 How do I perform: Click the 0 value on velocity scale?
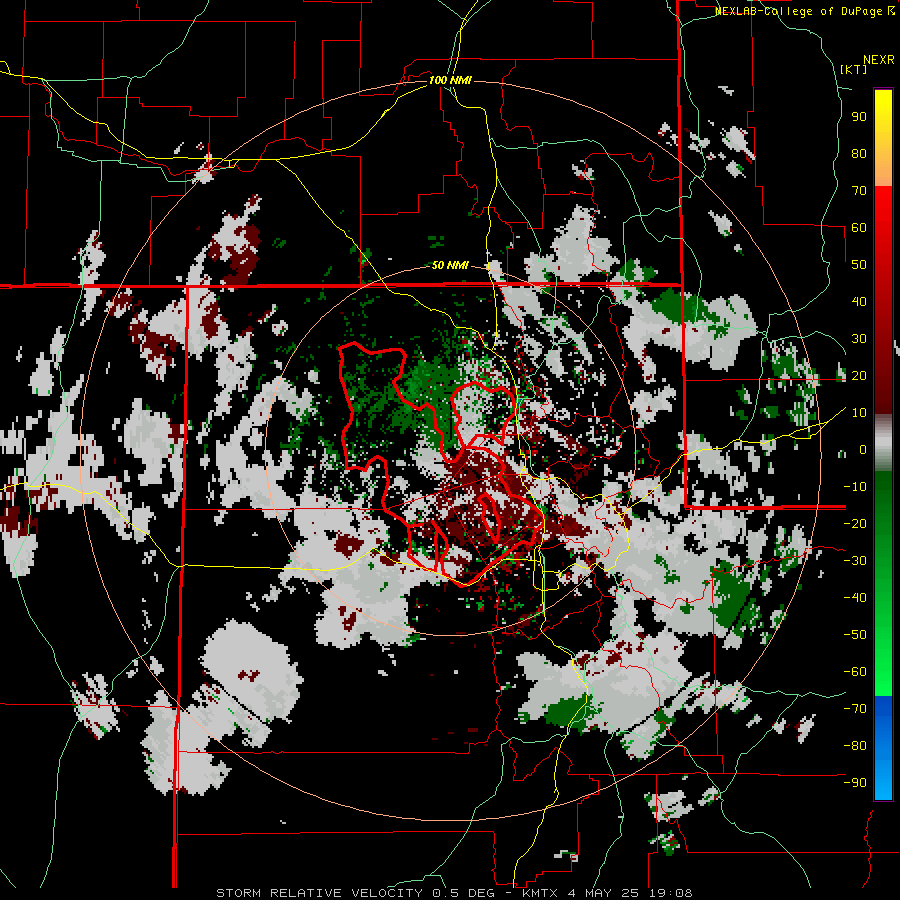click(x=863, y=449)
